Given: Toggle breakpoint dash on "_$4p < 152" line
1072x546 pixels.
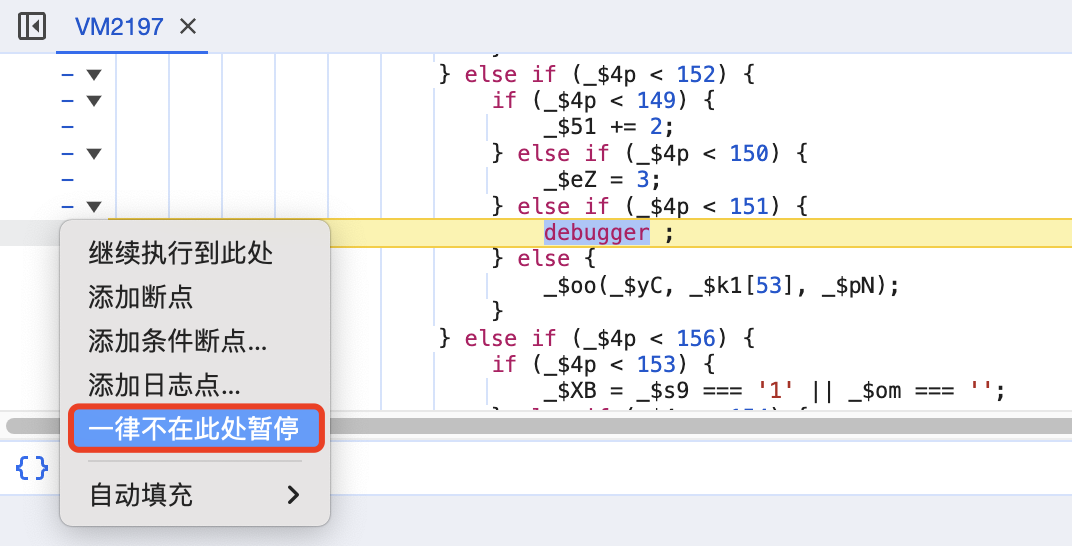Looking at the screenshot, I should (68, 74).
